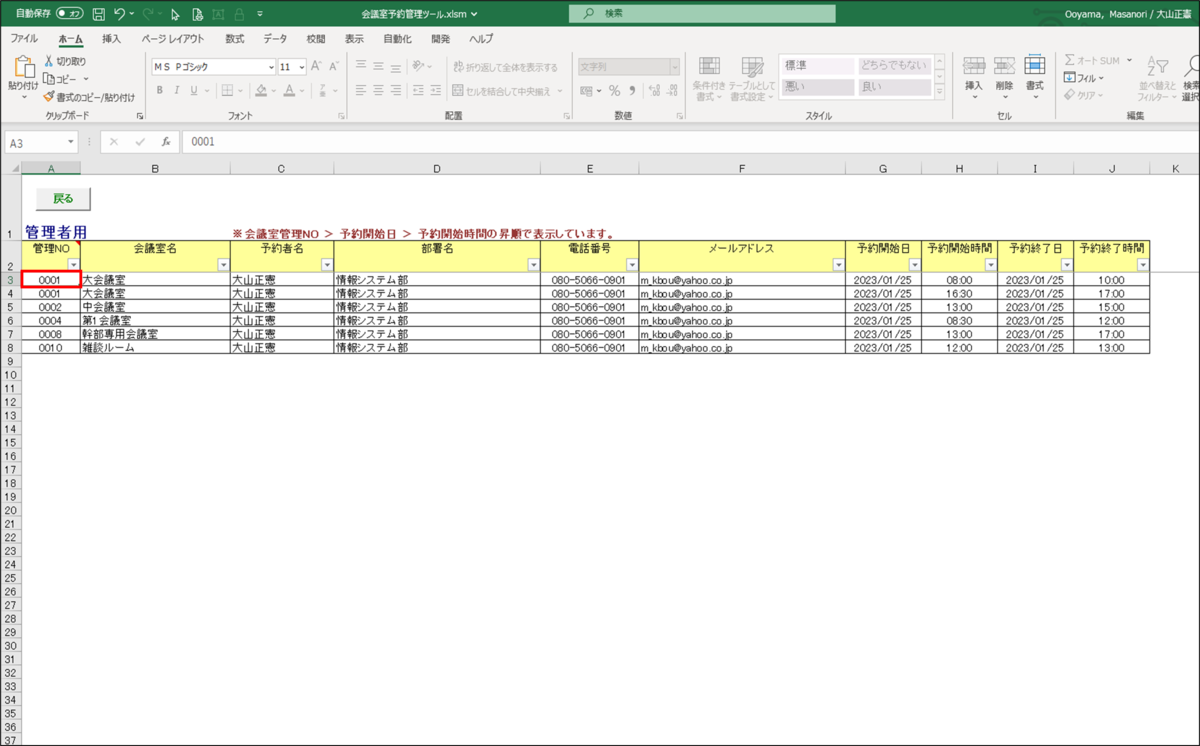Screen dimensions: 1200x746
Task: Open filter dropdown for 部署名 column
Action: pyautogui.click(x=533, y=264)
